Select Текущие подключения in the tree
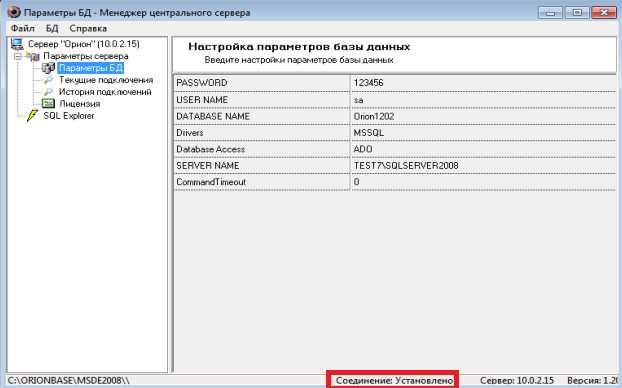This screenshot has width=622, height=388. click(x=106, y=80)
